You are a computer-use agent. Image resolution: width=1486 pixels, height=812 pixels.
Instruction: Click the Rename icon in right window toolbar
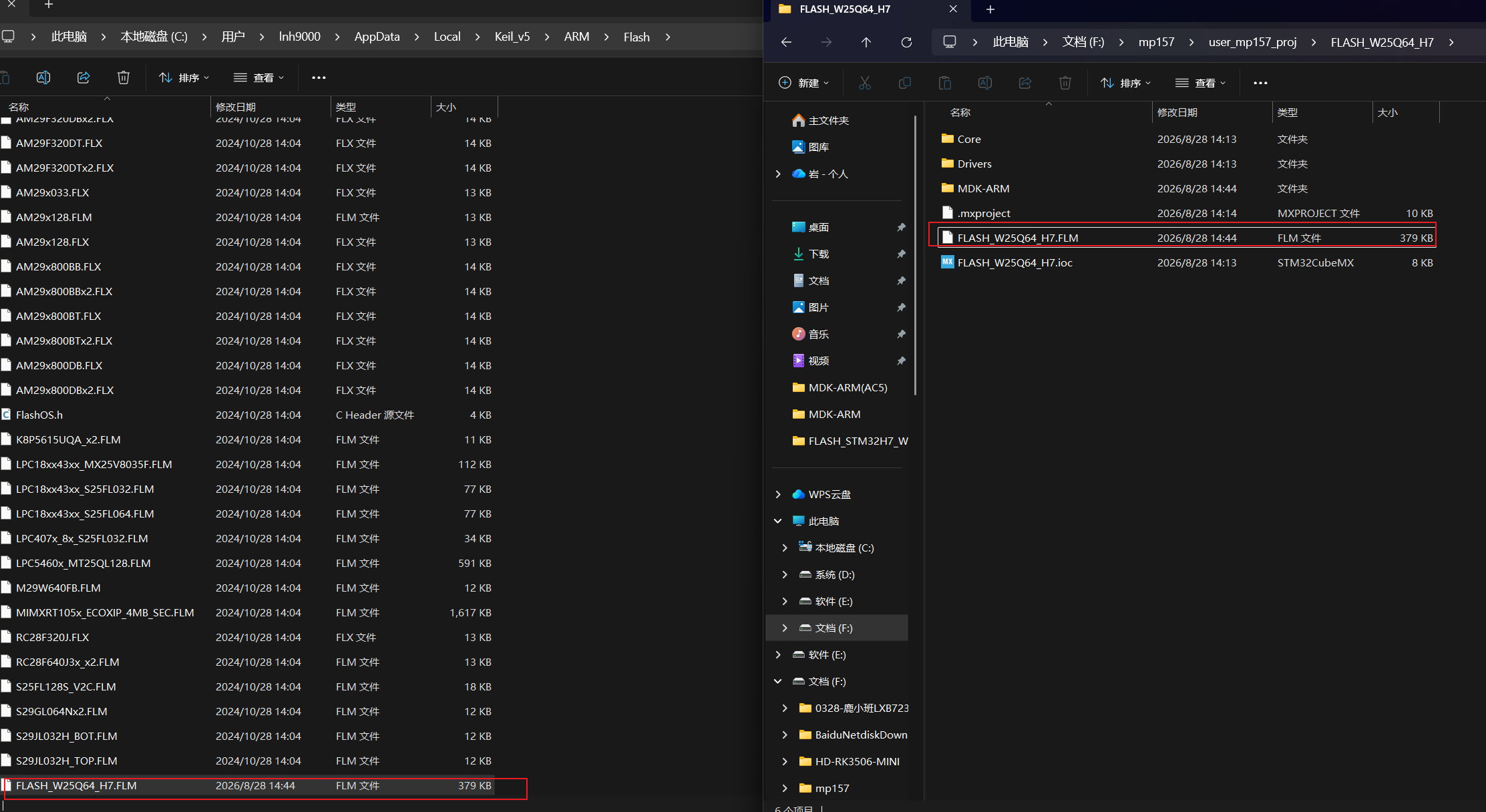[985, 83]
